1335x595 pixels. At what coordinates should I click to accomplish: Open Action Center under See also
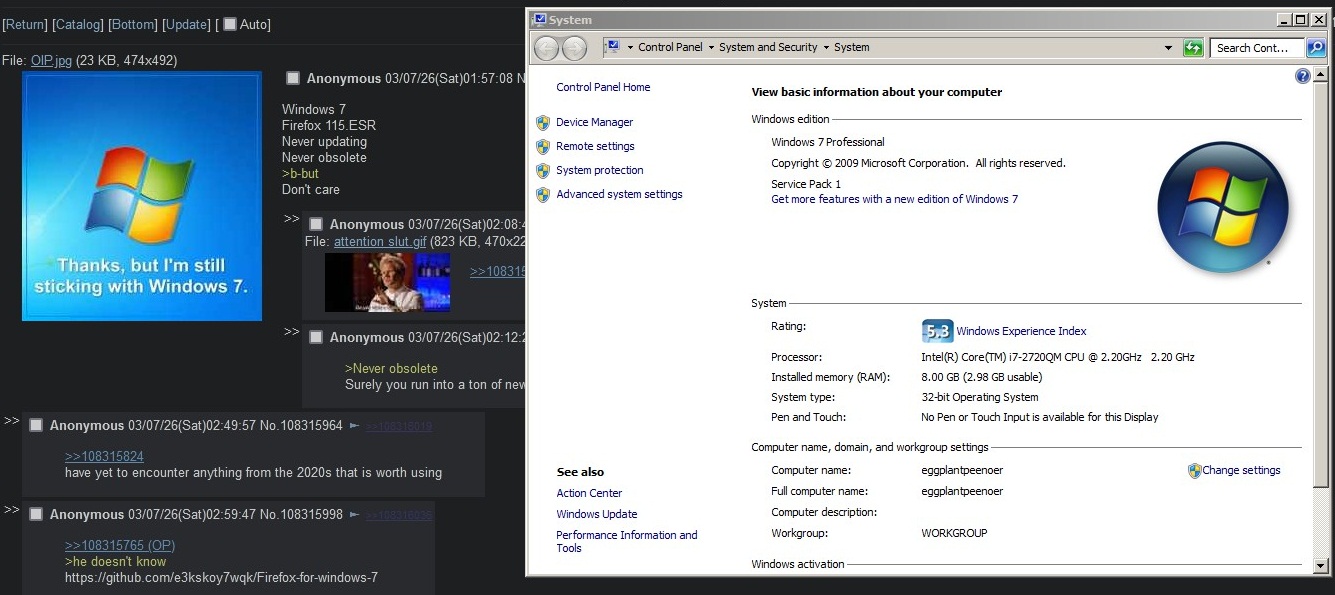click(x=589, y=493)
